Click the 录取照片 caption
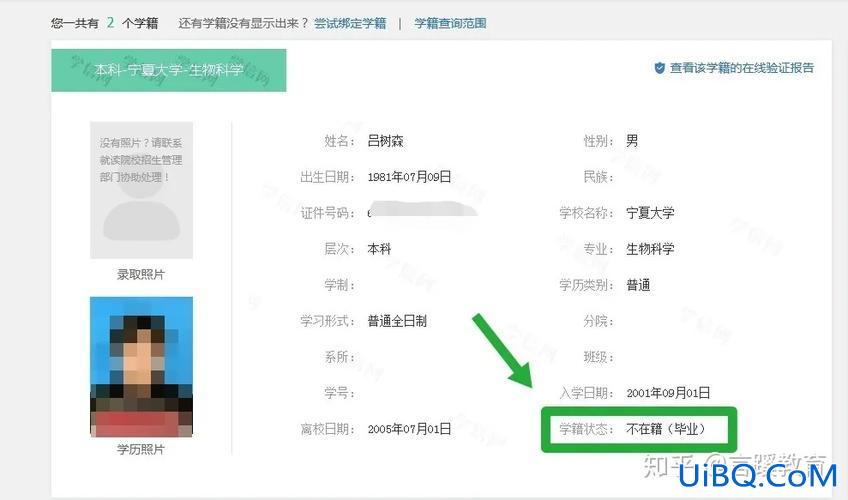This screenshot has height=500, width=848. coord(141,275)
